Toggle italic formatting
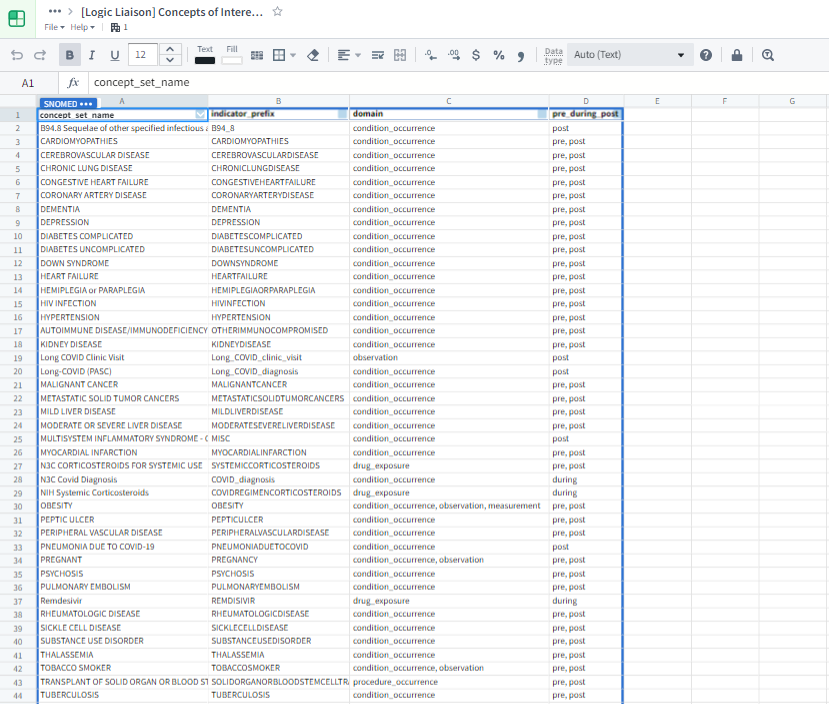Screen dimensions: 829x704 click(92, 55)
